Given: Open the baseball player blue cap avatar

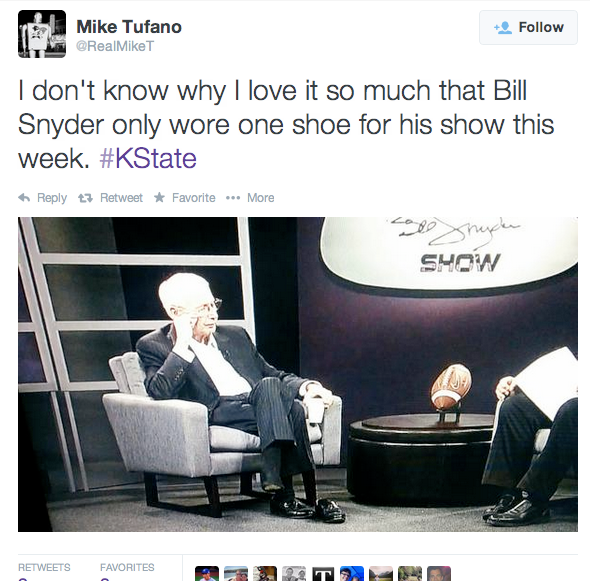Looking at the screenshot, I should (207, 574).
